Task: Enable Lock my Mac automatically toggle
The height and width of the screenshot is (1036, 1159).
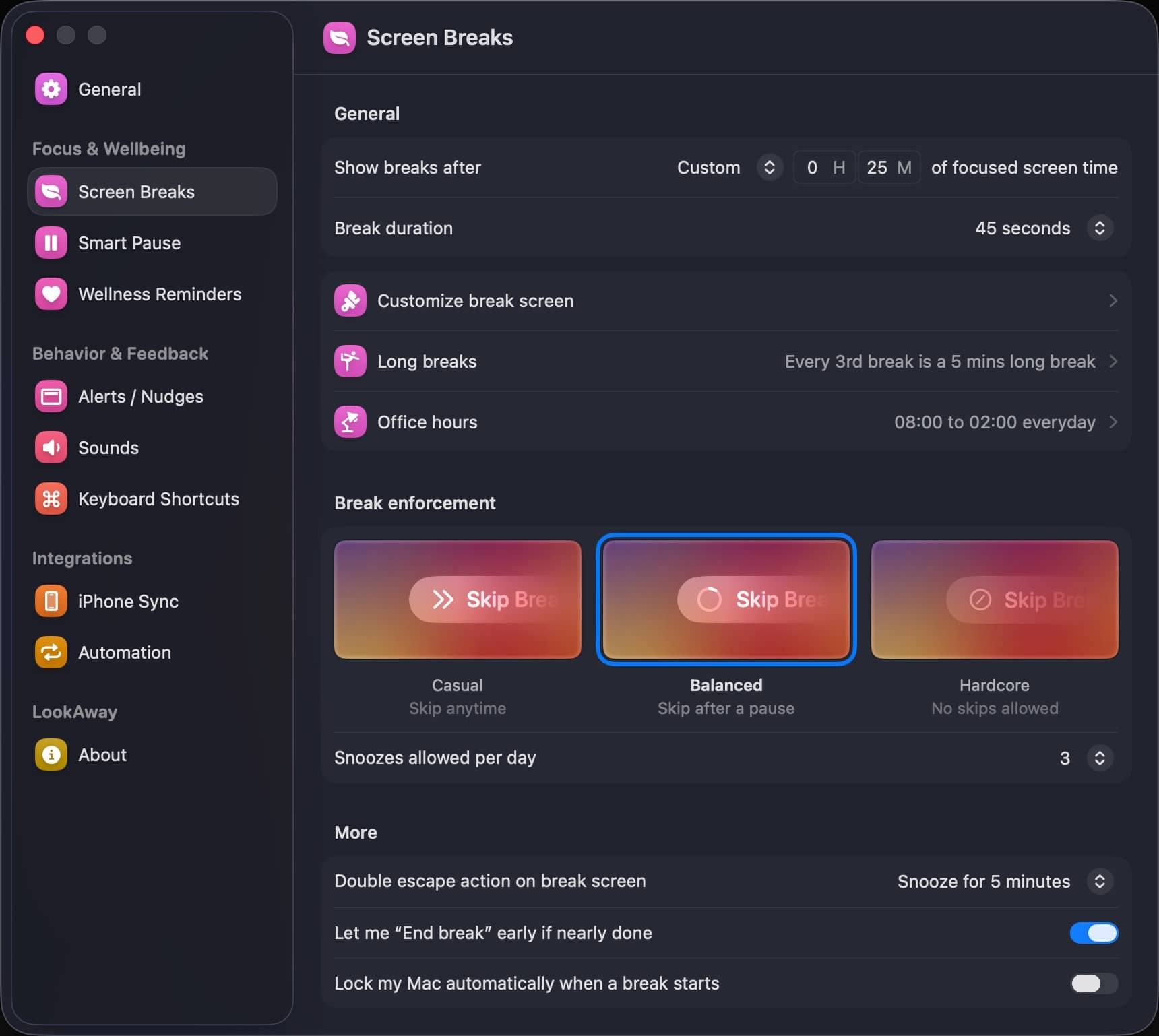Action: [1094, 983]
